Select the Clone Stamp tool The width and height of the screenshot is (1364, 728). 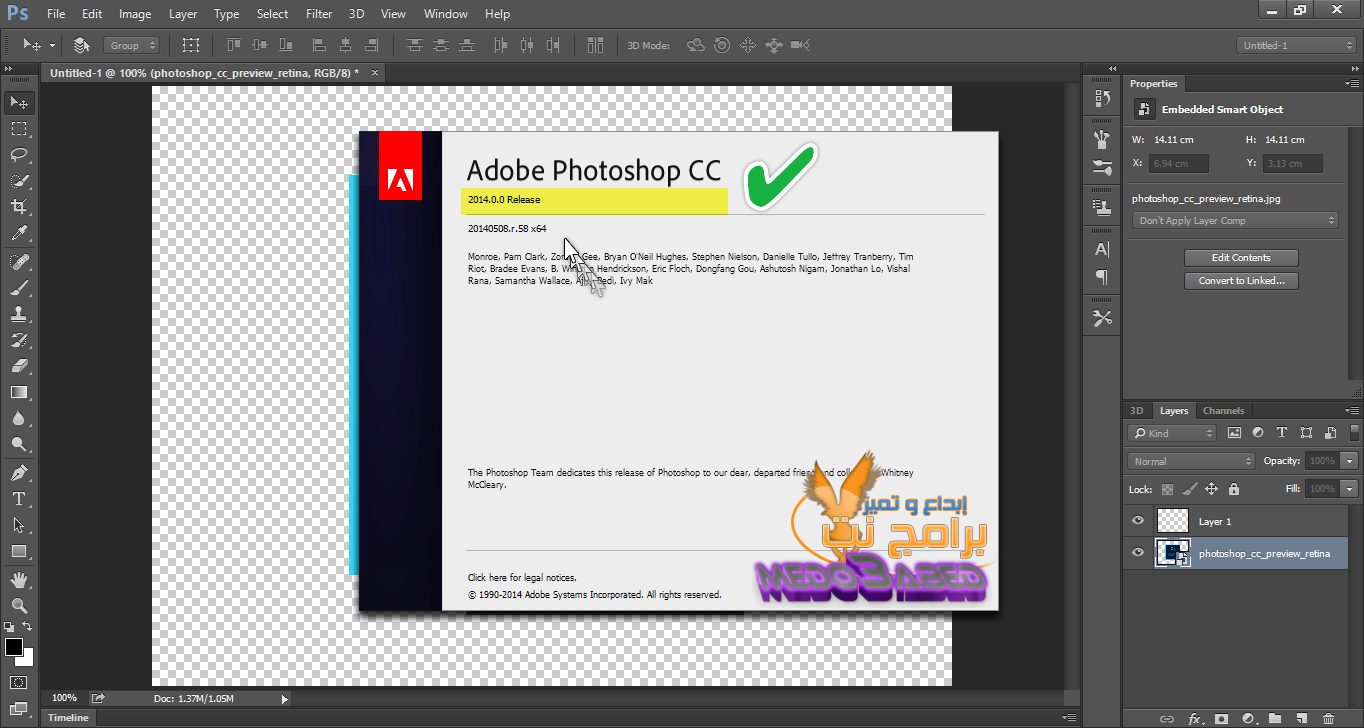(19, 314)
